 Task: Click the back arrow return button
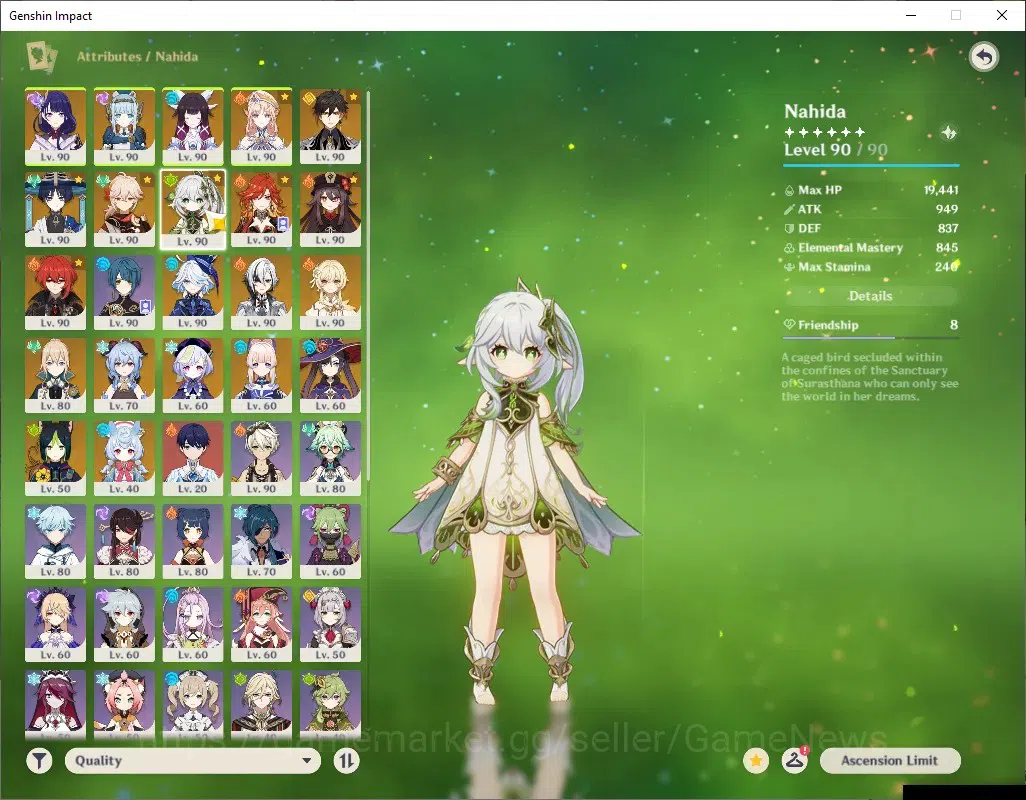[983, 57]
